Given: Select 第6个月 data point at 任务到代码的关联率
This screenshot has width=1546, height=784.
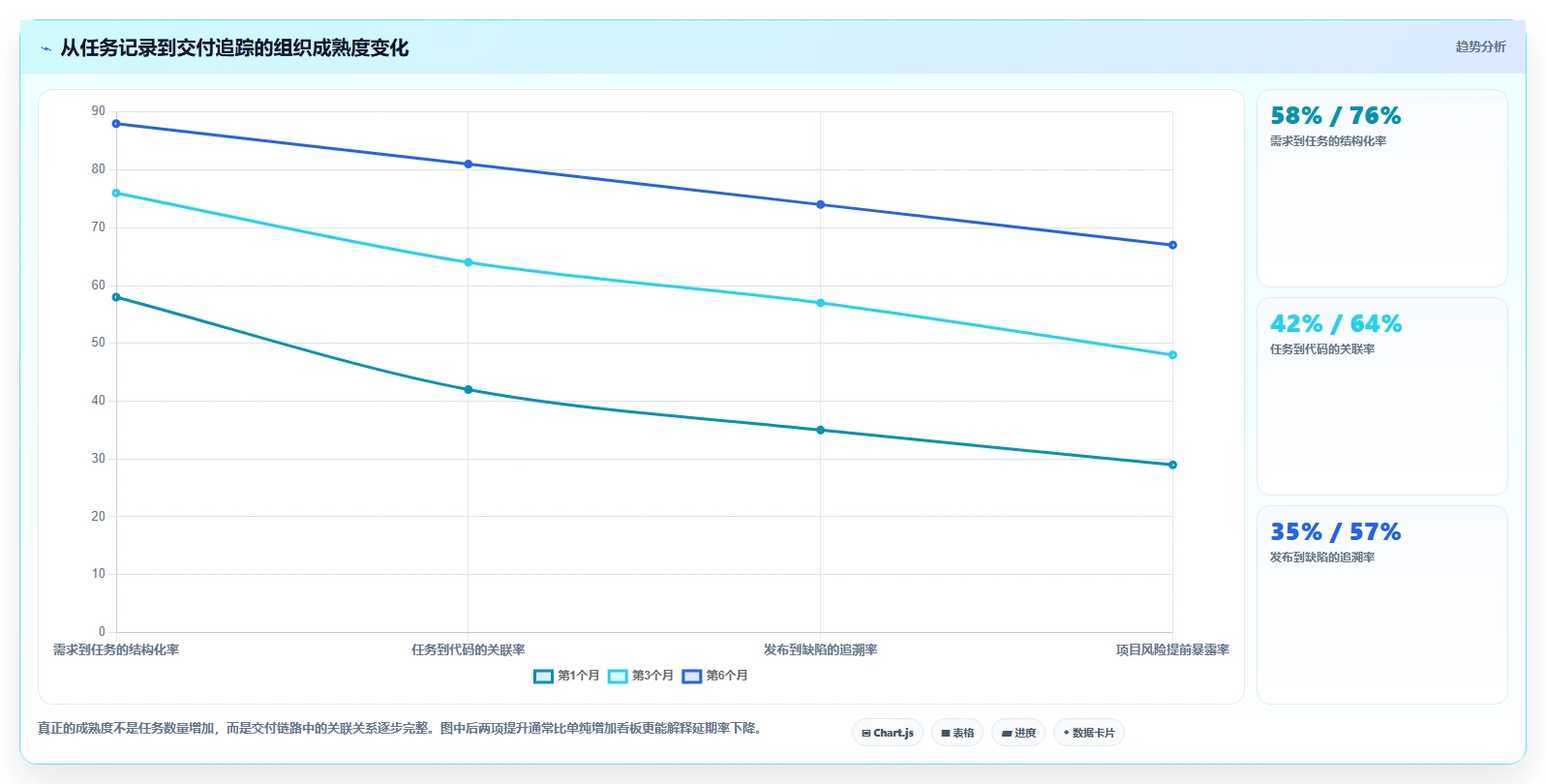Looking at the screenshot, I should 469,165.
